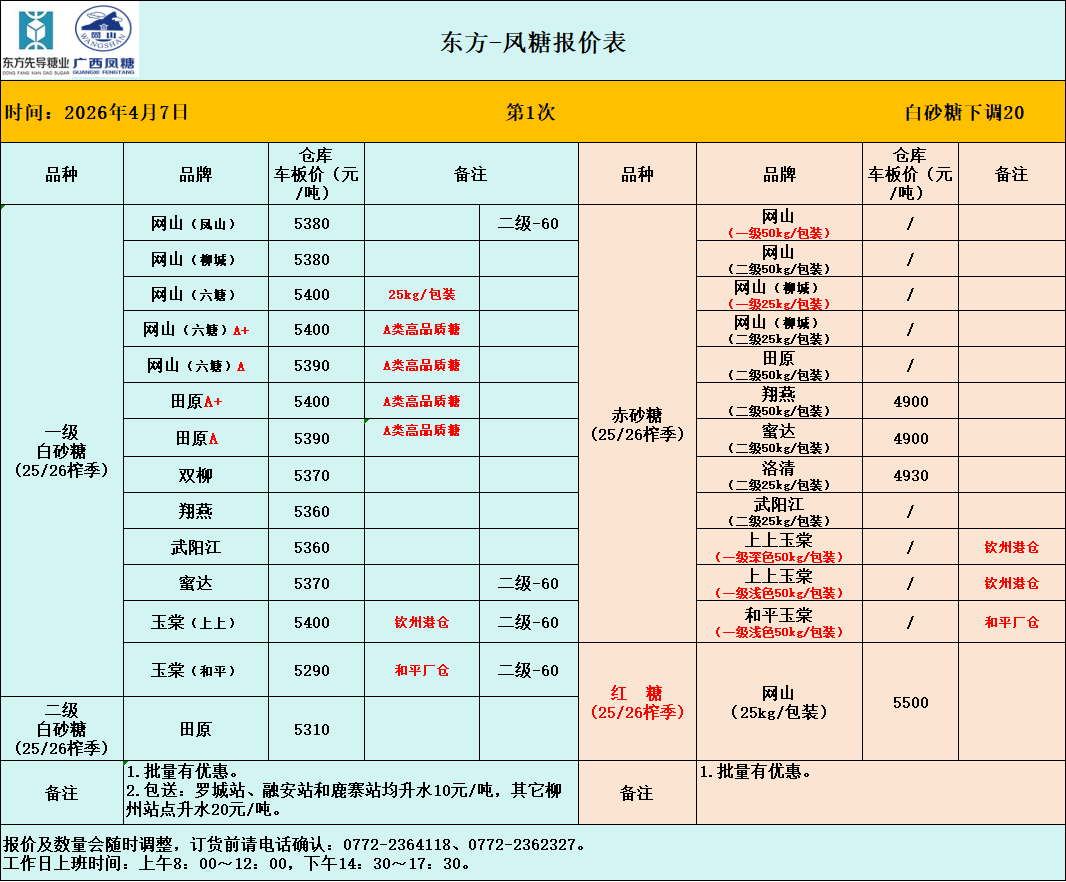Click 批量有优惠 note under the 红糖 section
Screen dimensions: 1066x882
coord(755,772)
